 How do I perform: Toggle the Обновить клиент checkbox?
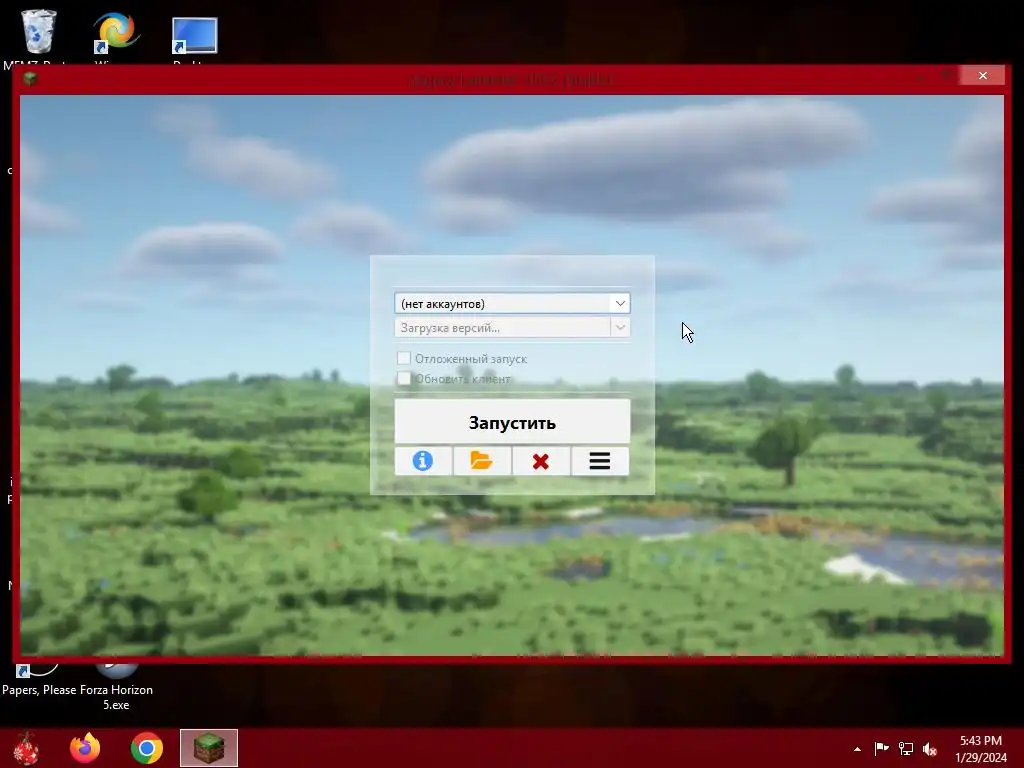[404, 378]
